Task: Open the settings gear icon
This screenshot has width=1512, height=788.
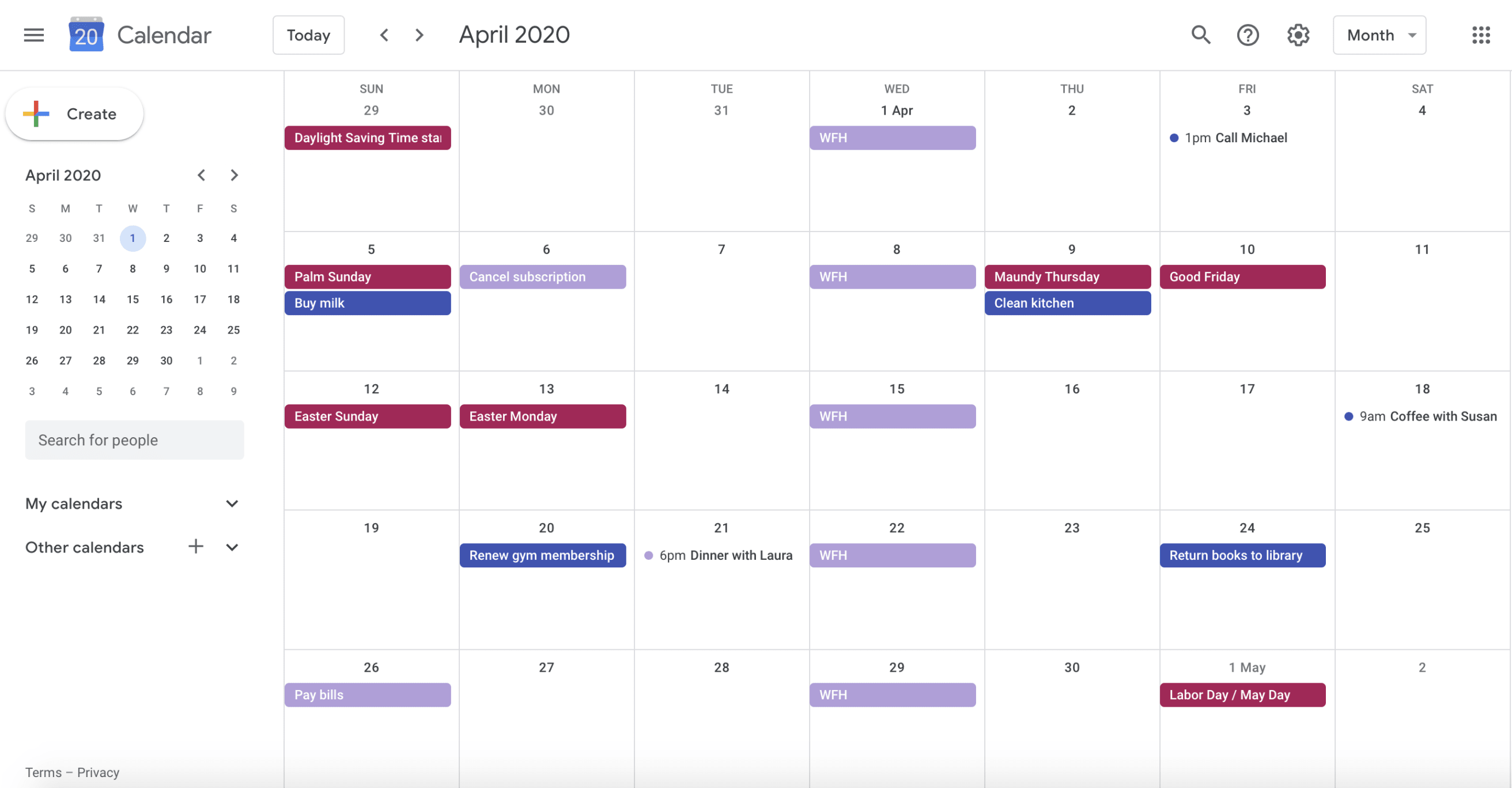Action: 1298,34
